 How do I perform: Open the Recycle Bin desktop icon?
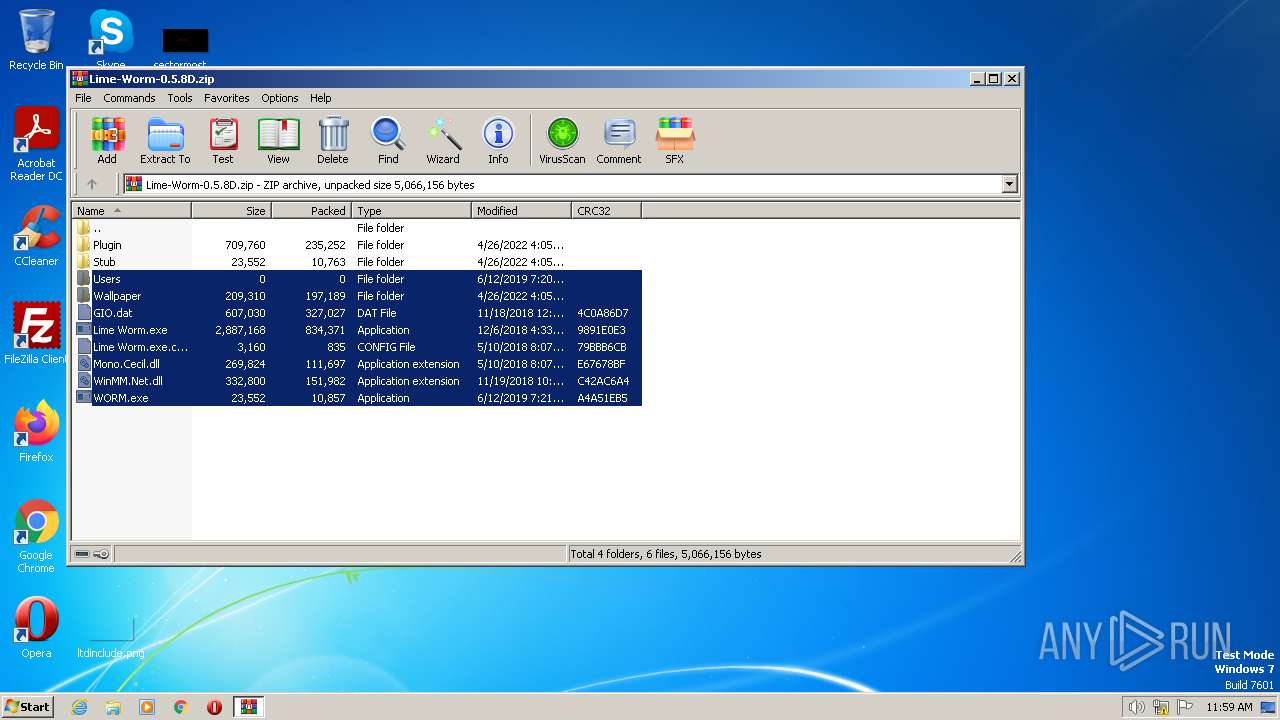[36, 40]
